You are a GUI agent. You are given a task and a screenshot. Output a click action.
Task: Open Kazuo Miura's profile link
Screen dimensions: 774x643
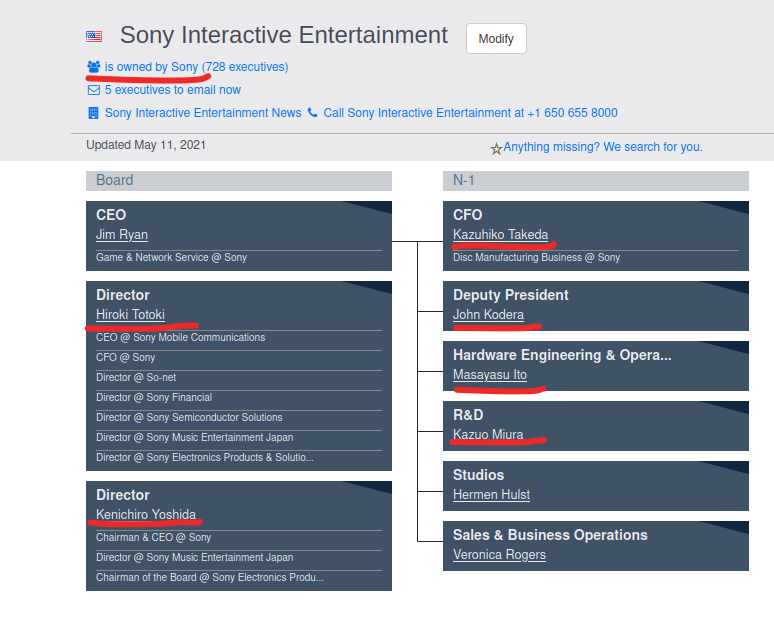tap(488, 434)
